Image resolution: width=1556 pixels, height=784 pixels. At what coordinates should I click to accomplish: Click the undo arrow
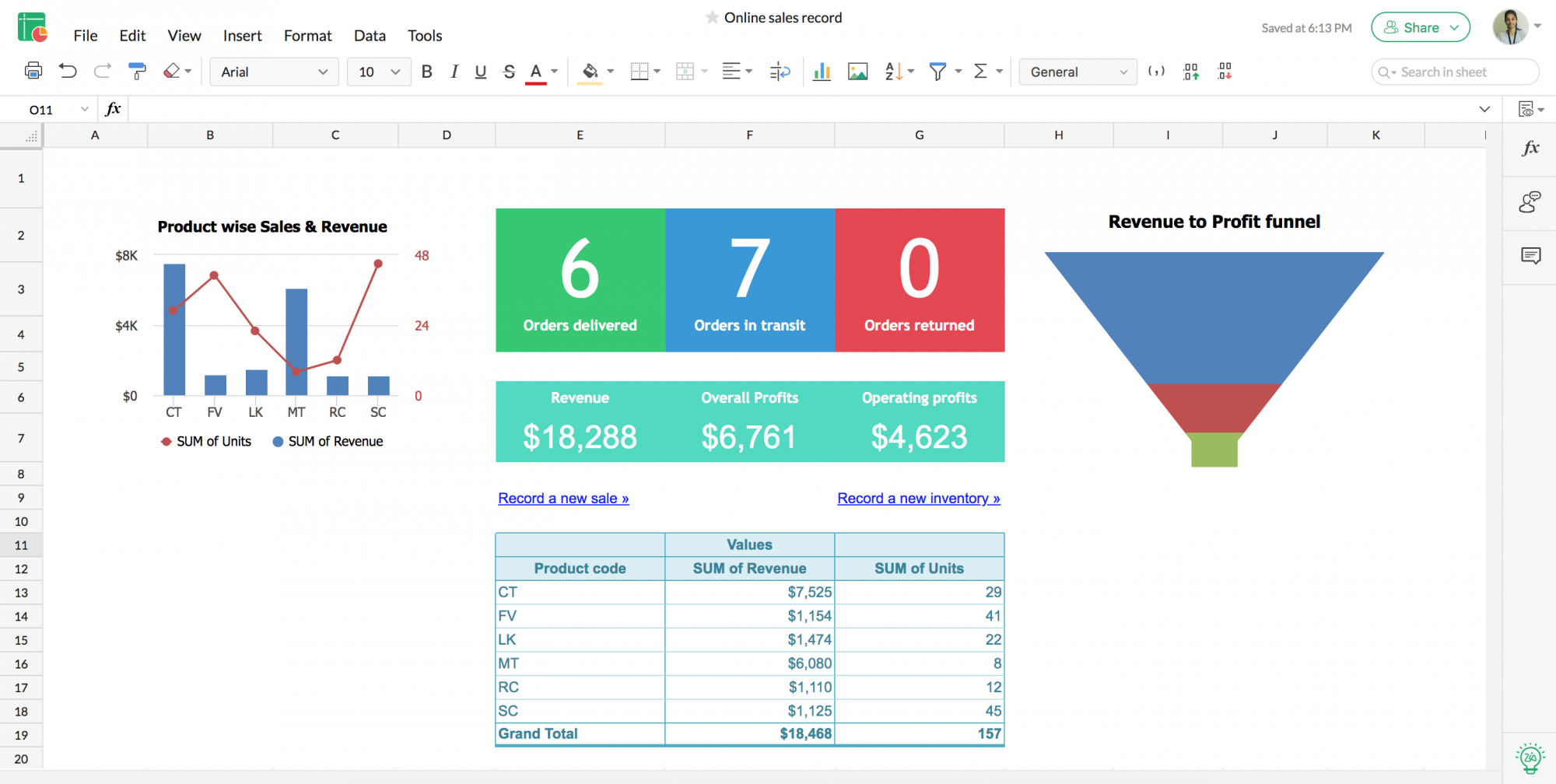(x=68, y=72)
